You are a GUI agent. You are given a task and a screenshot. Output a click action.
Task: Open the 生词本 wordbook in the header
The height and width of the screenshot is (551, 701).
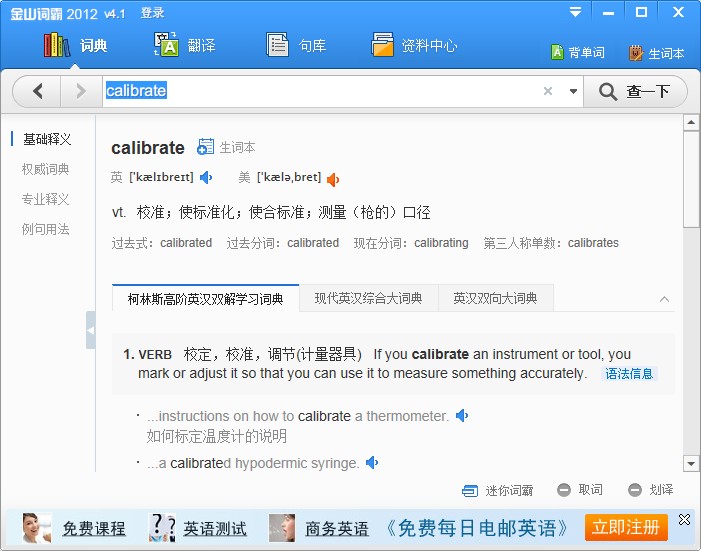tap(656, 53)
